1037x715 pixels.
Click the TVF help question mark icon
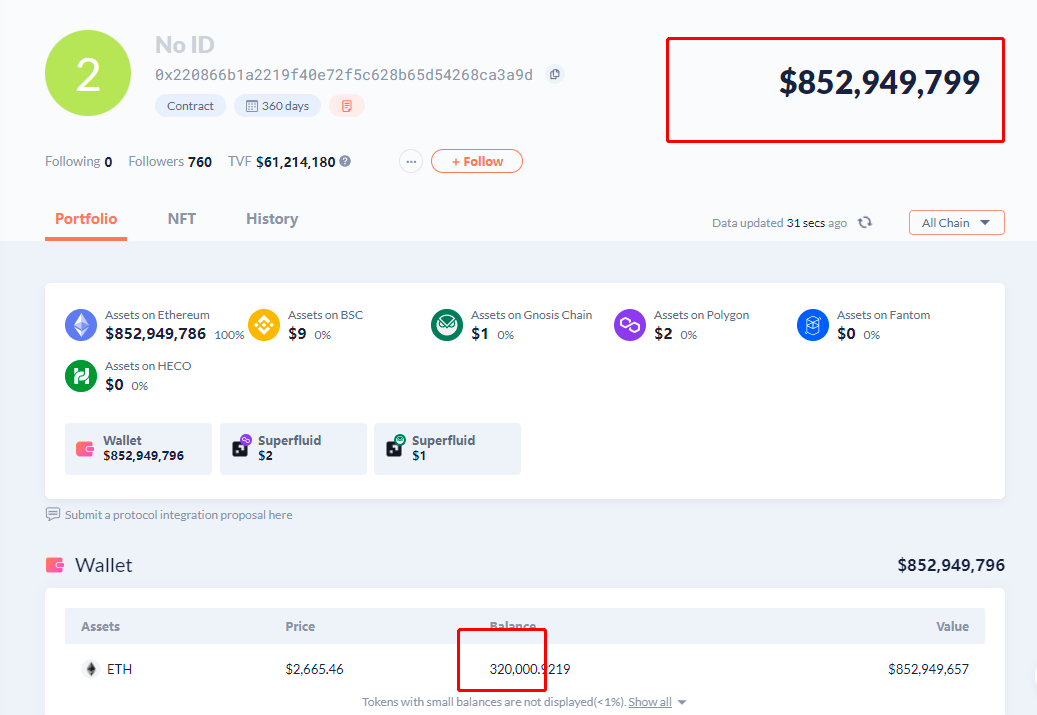coord(345,161)
